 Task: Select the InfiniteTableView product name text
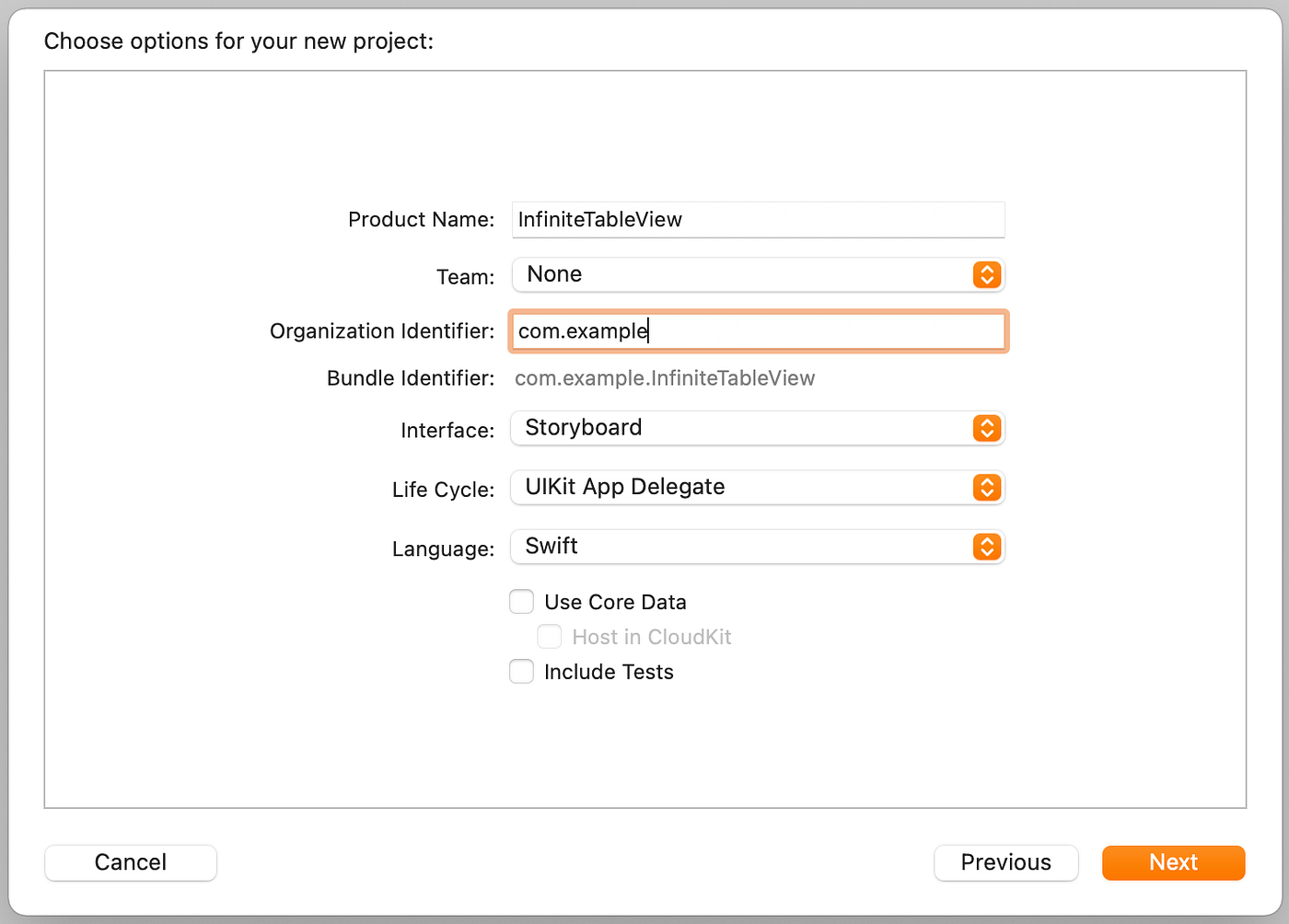tap(598, 220)
